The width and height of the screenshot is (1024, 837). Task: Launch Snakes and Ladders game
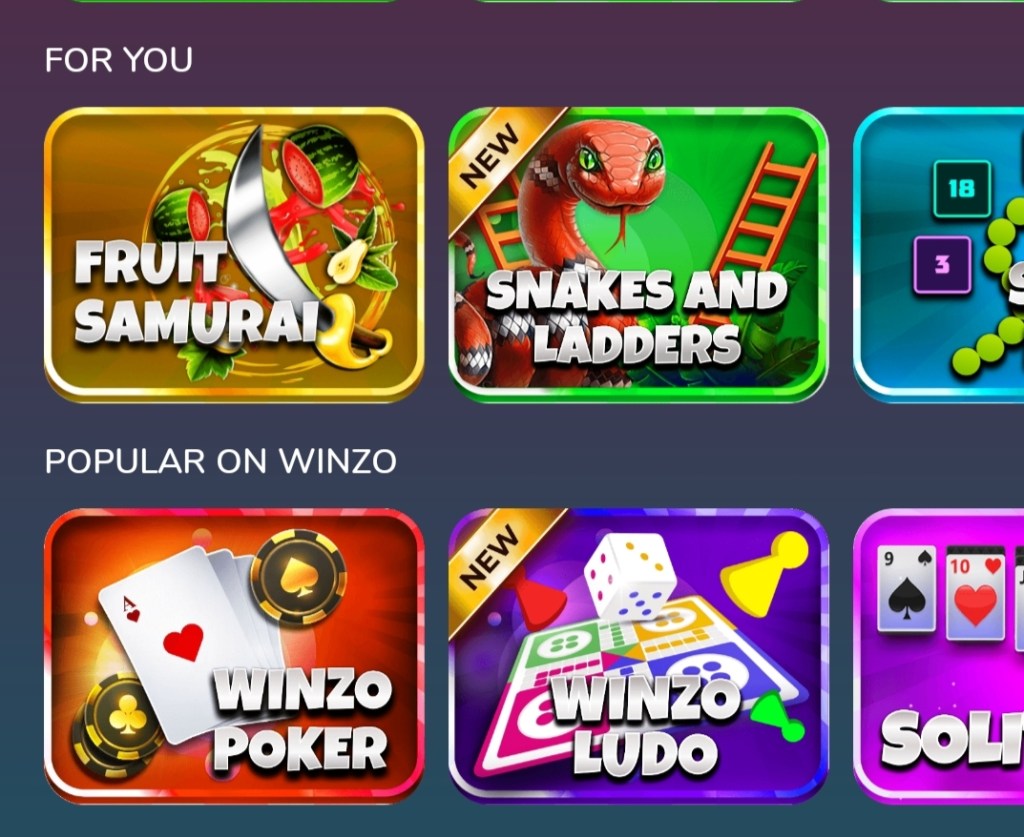(639, 255)
